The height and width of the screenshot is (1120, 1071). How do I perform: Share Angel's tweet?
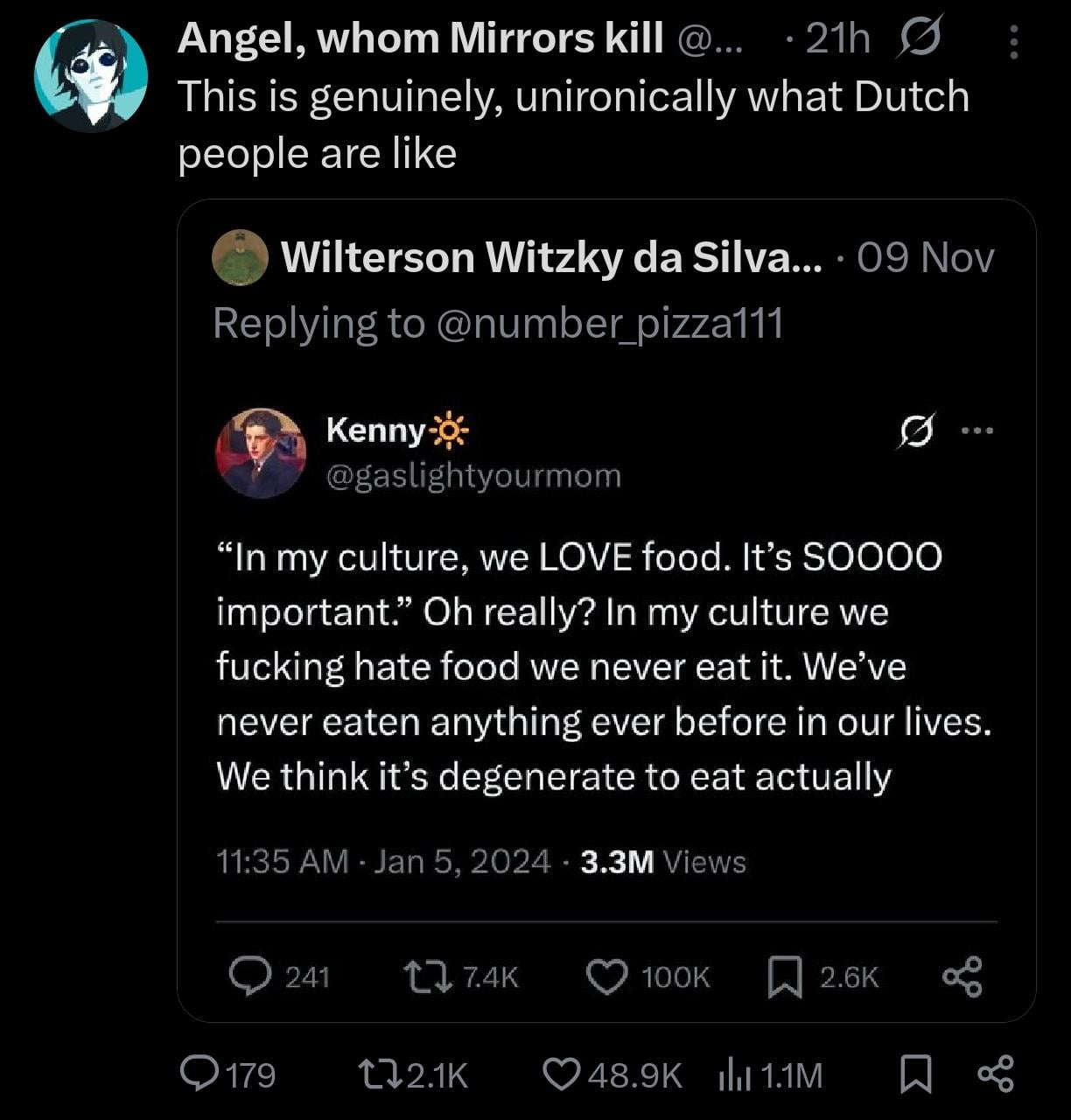(995, 1074)
